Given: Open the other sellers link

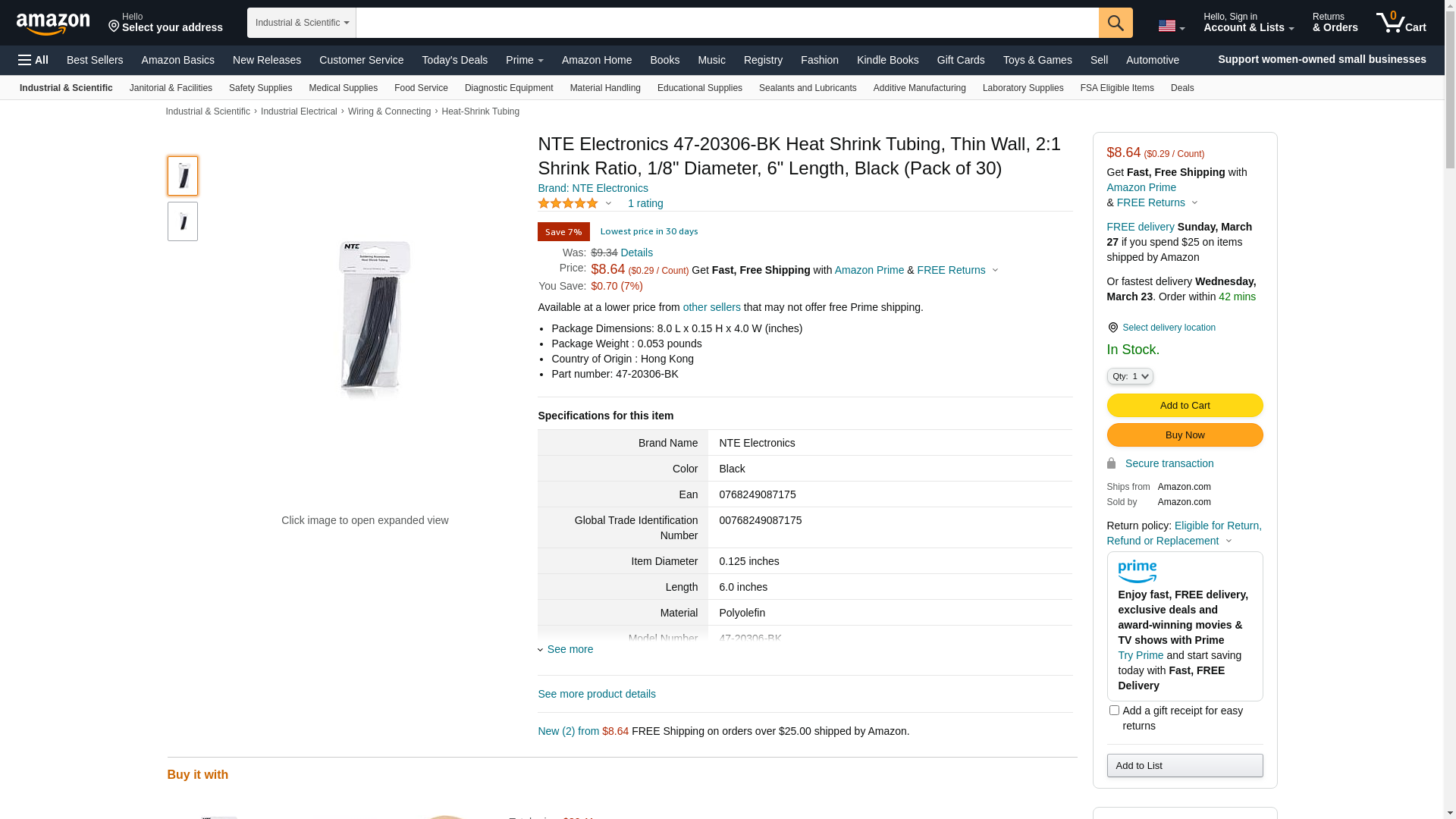Looking at the screenshot, I should tap(711, 307).
